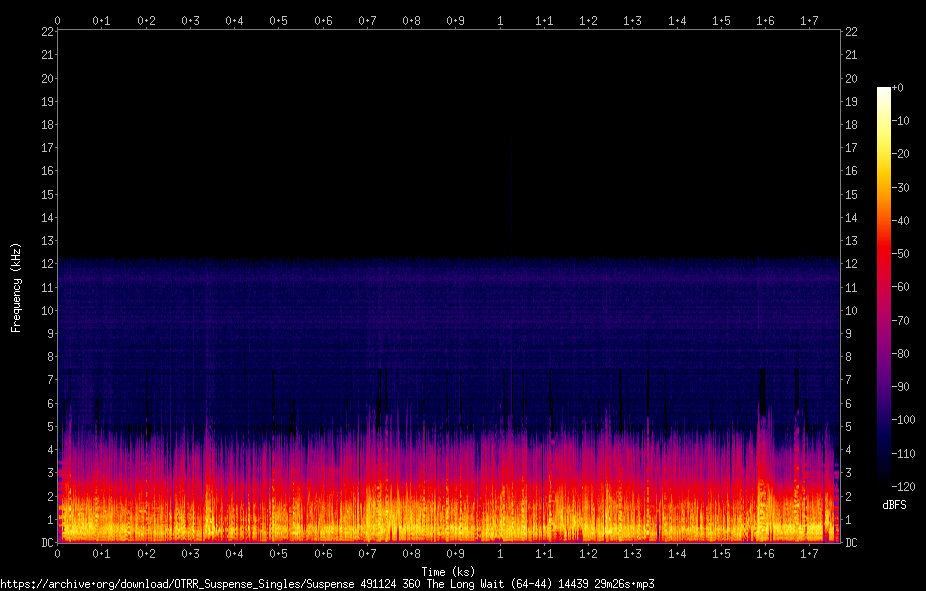Click the -60 label on the color scale
Image resolution: width=926 pixels, height=591 pixels.
[x=900, y=287]
